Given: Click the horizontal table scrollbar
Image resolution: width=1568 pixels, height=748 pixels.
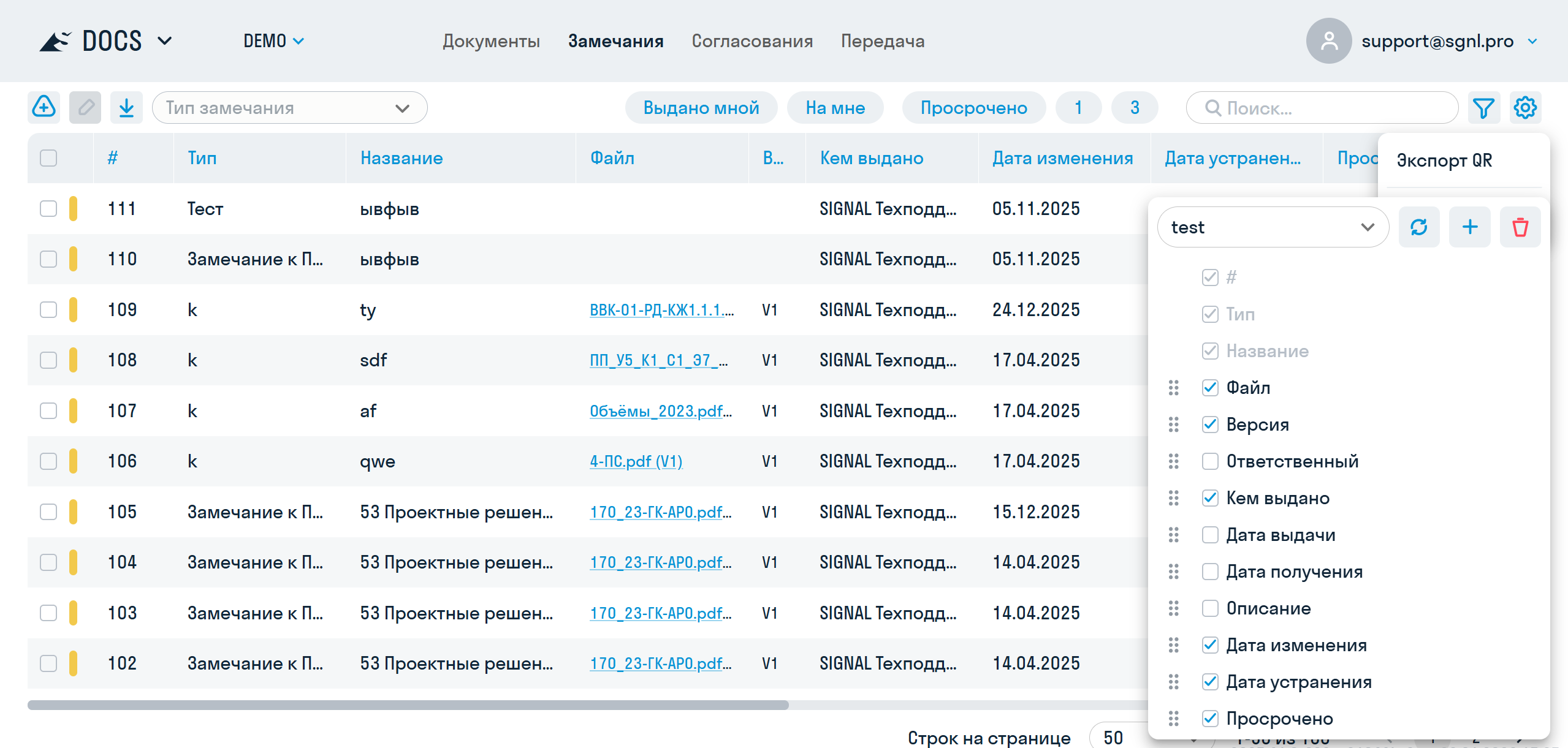Looking at the screenshot, I should click(408, 705).
